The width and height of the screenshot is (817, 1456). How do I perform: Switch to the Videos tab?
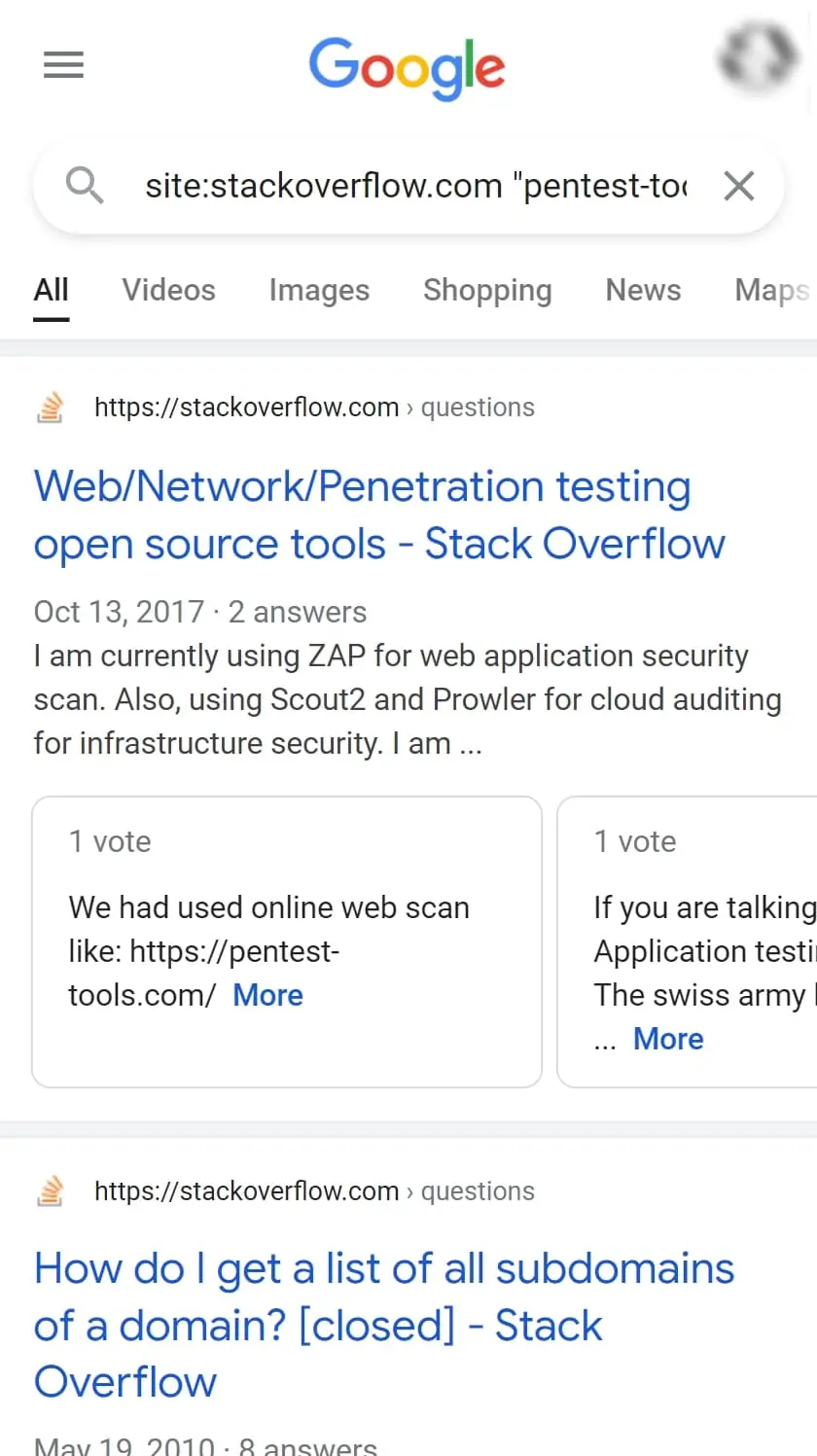[167, 290]
